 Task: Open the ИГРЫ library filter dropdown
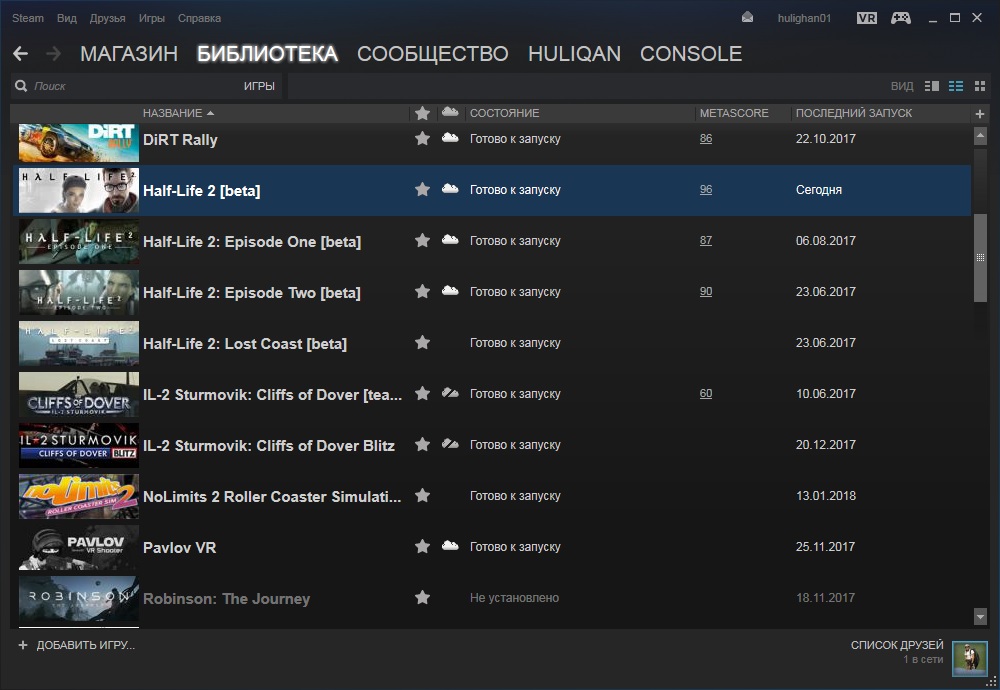[x=259, y=86]
